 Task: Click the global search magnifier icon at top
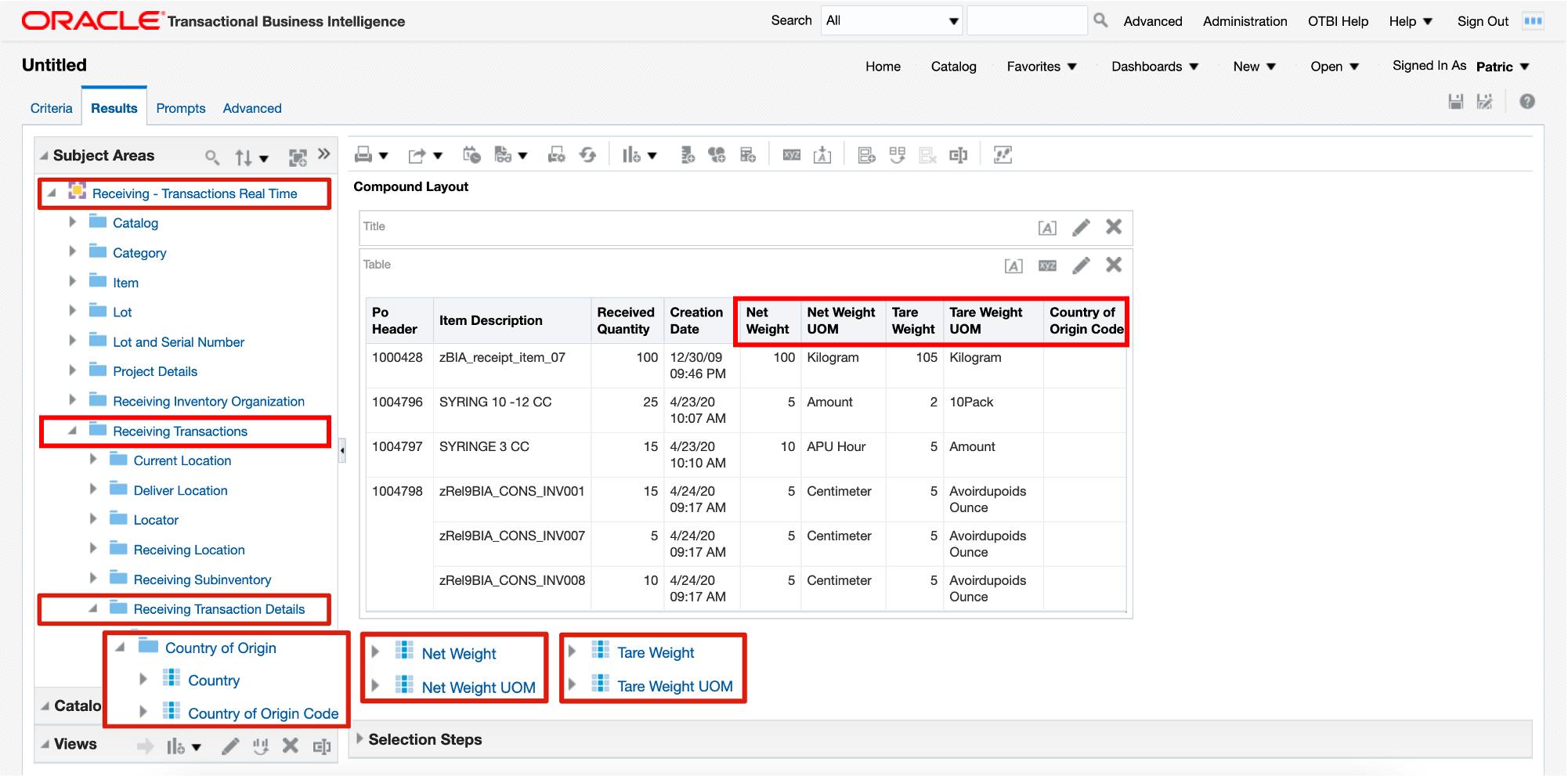[1100, 20]
